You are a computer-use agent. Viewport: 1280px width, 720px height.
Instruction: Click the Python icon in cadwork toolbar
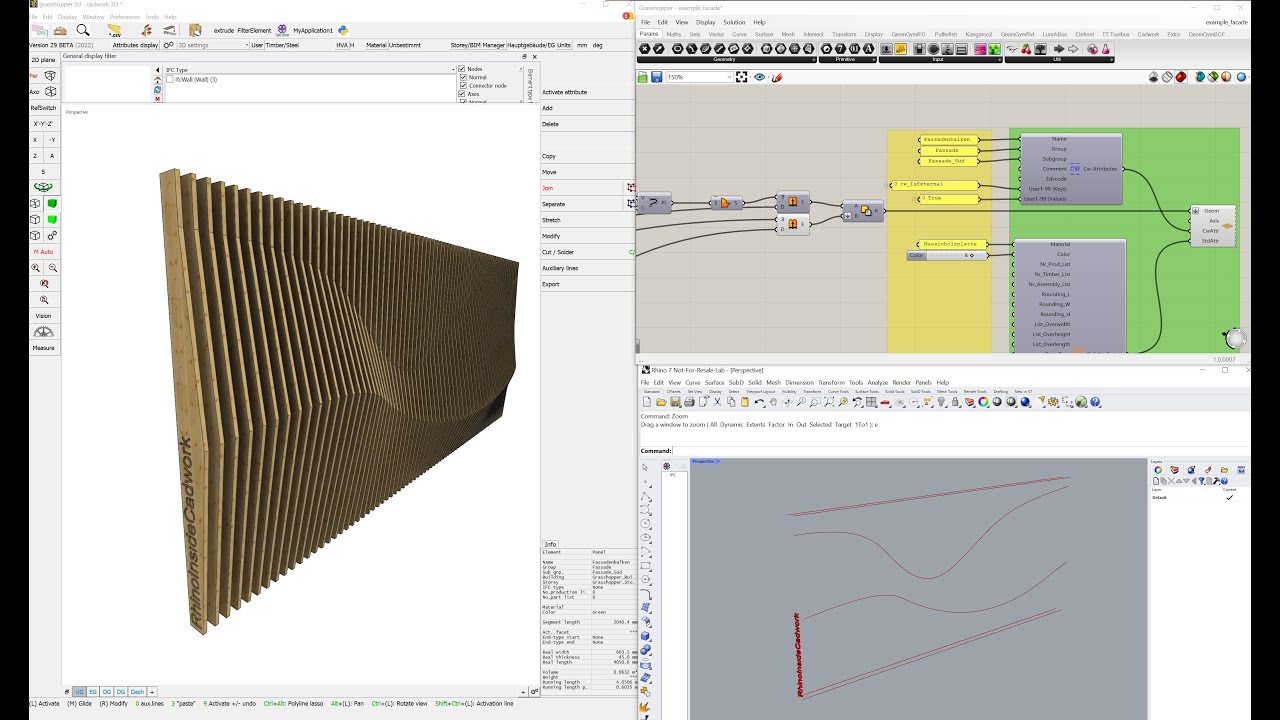pyautogui.click(x=343, y=30)
